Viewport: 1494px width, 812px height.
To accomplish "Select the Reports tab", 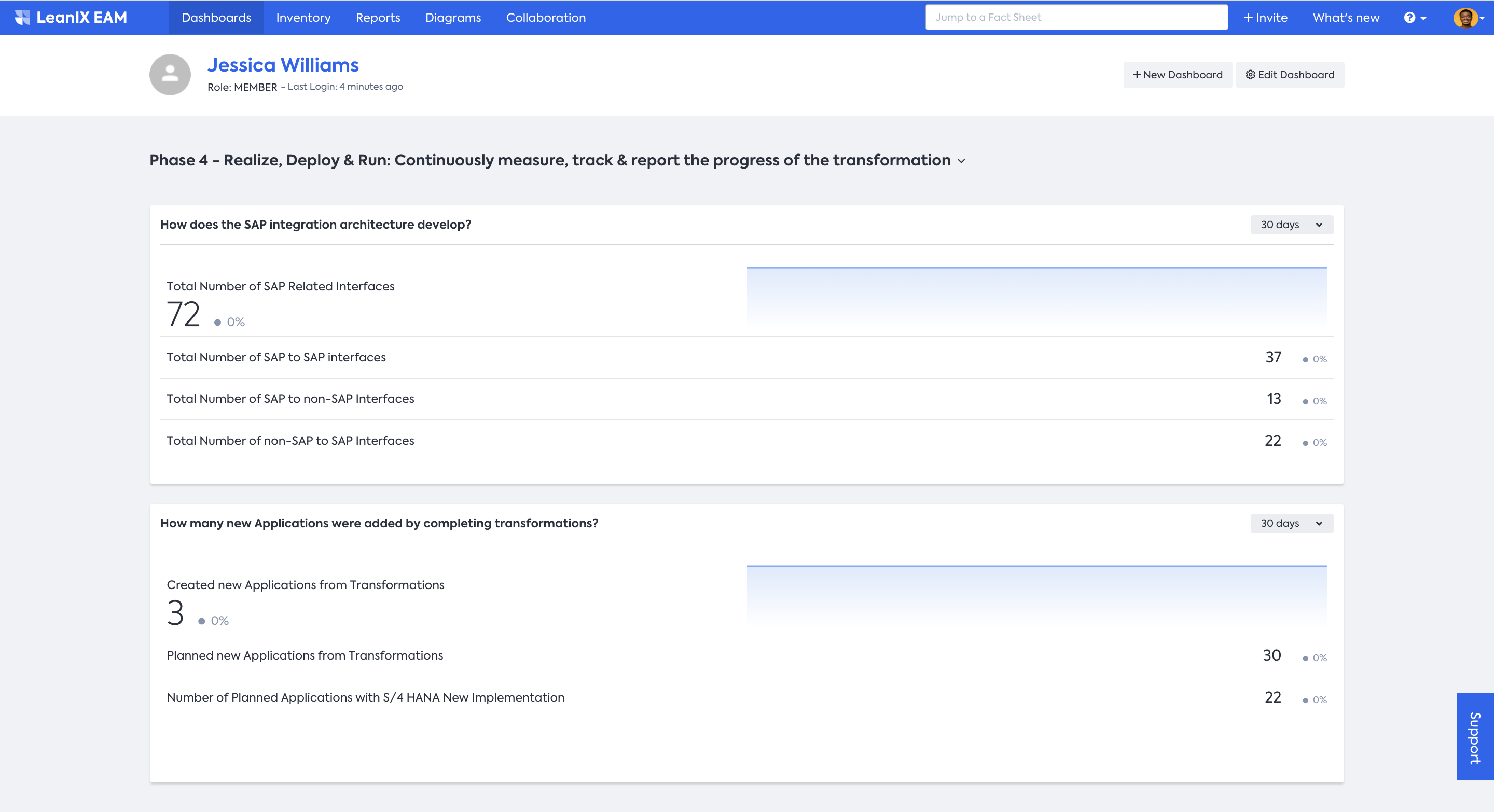I will [377, 17].
